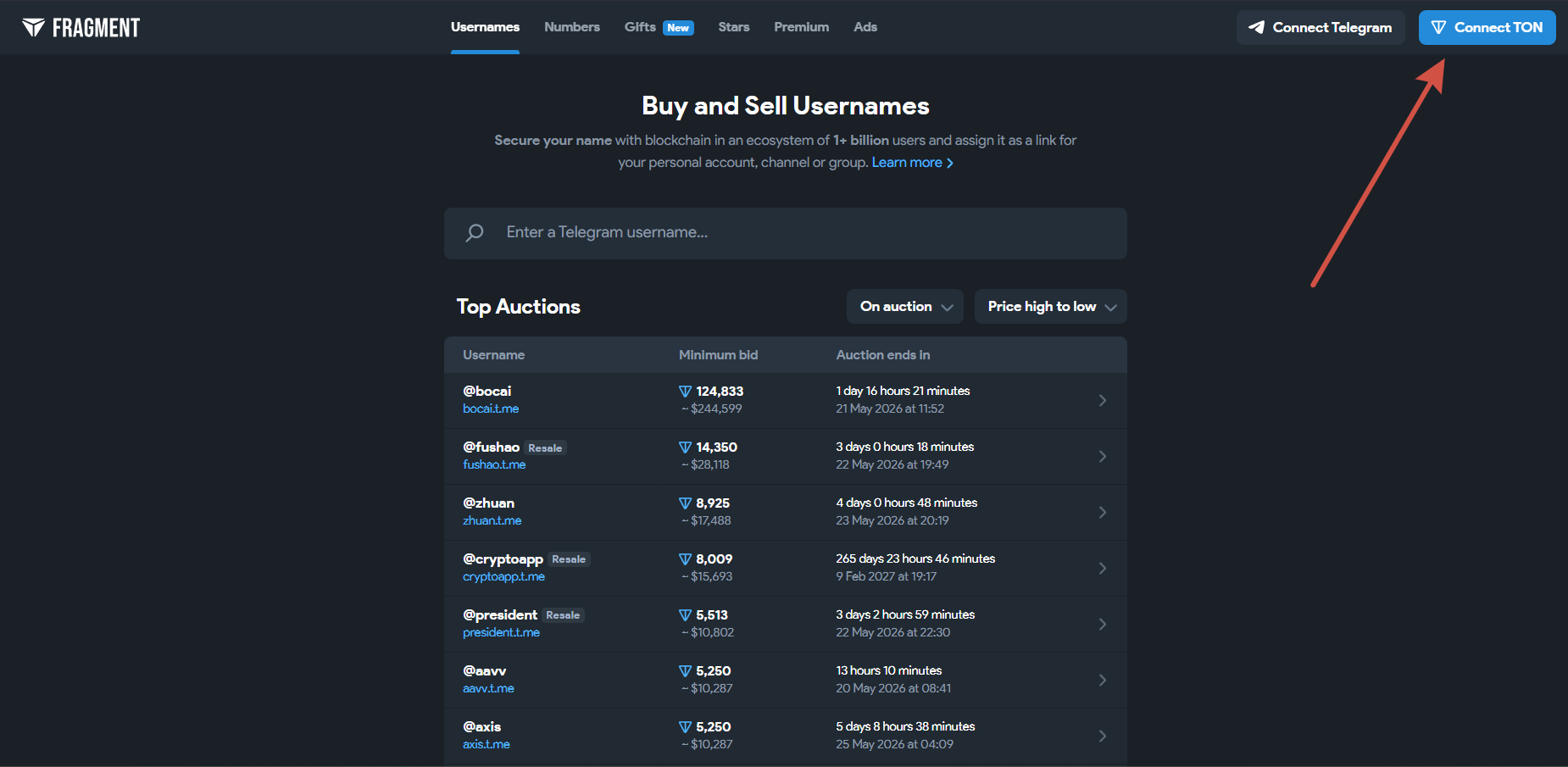
Task: Expand the On auction filter dropdown
Action: tap(905, 307)
